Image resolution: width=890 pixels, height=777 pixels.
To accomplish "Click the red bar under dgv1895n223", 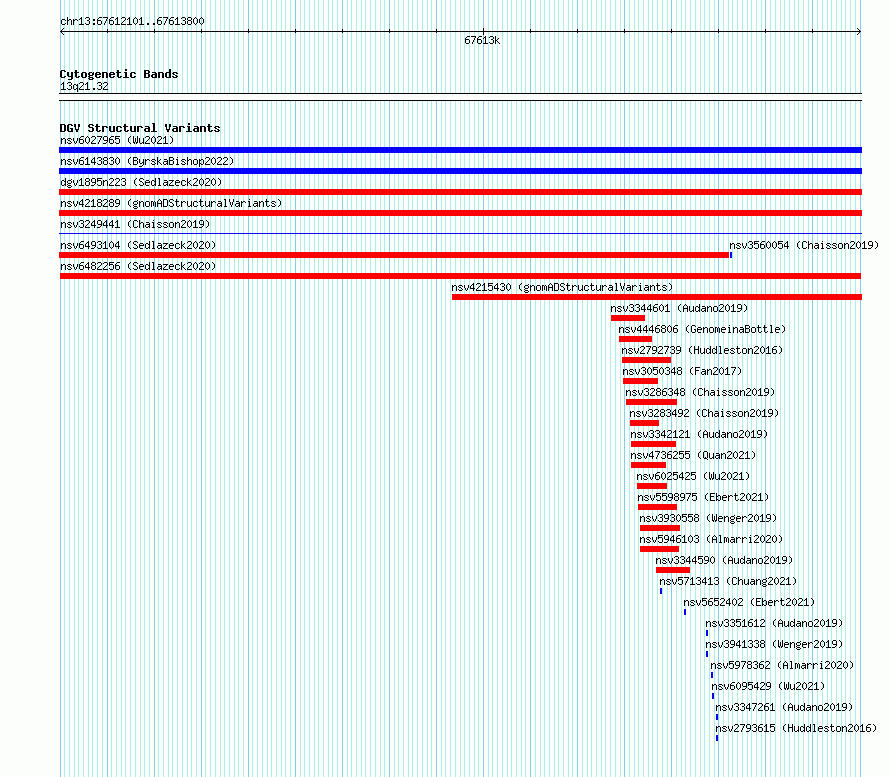I will (460, 192).
